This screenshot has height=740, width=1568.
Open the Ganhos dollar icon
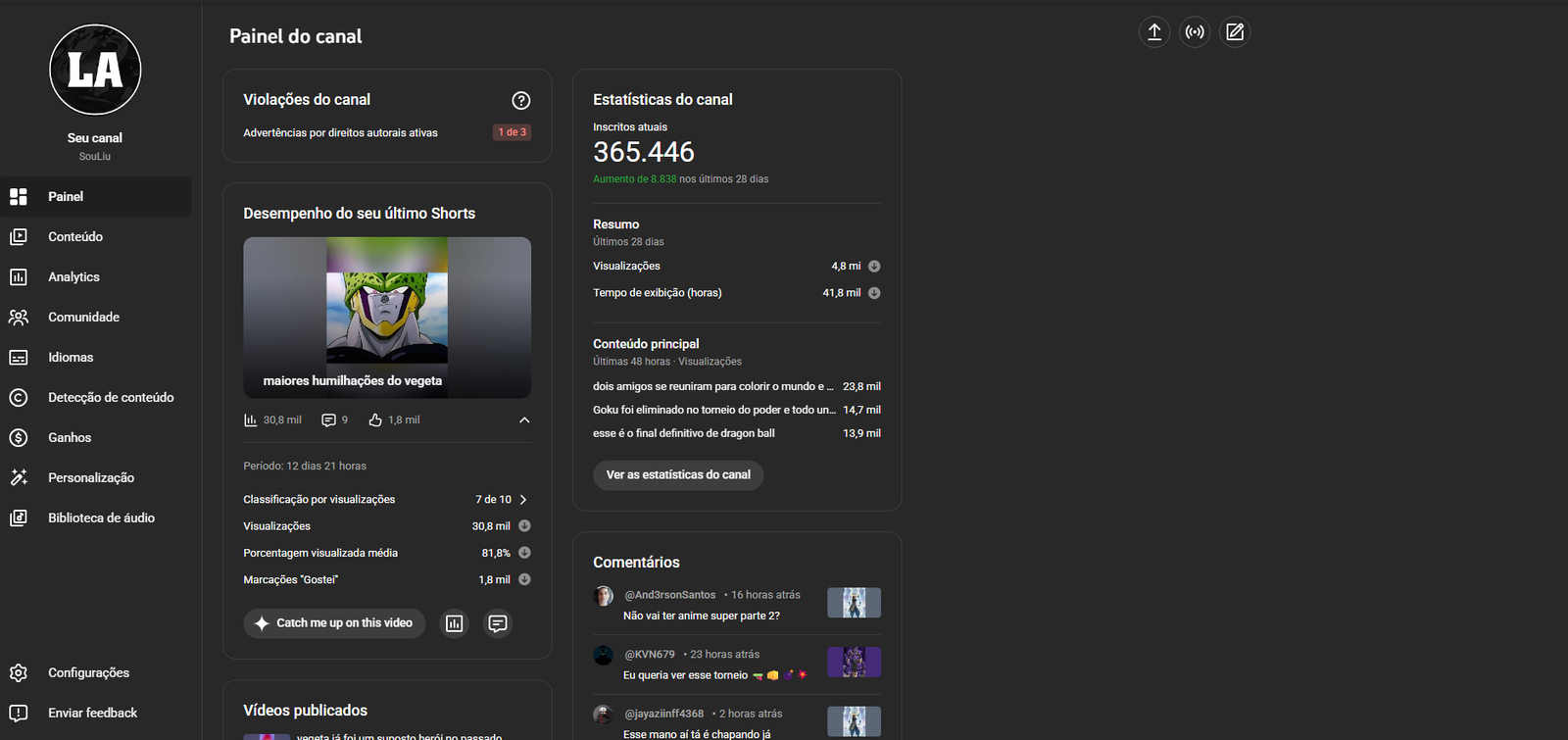[19, 438]
